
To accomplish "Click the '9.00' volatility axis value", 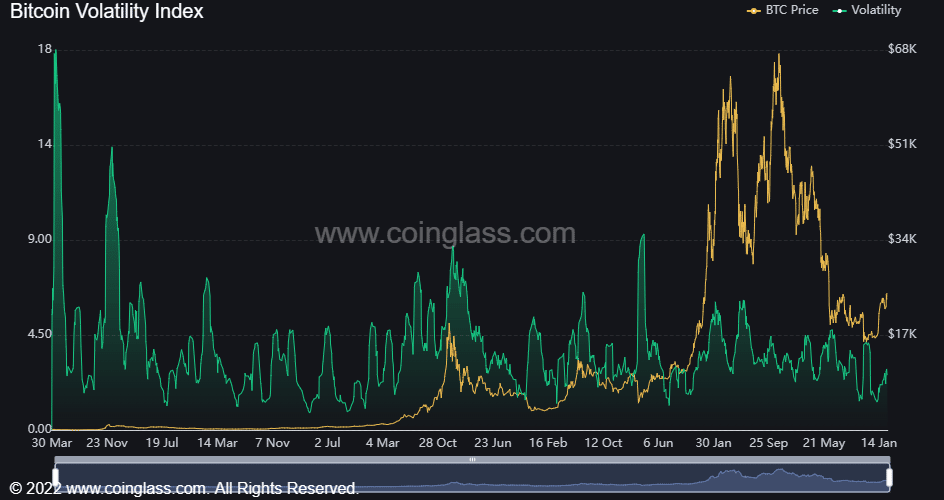I will 39,239.
